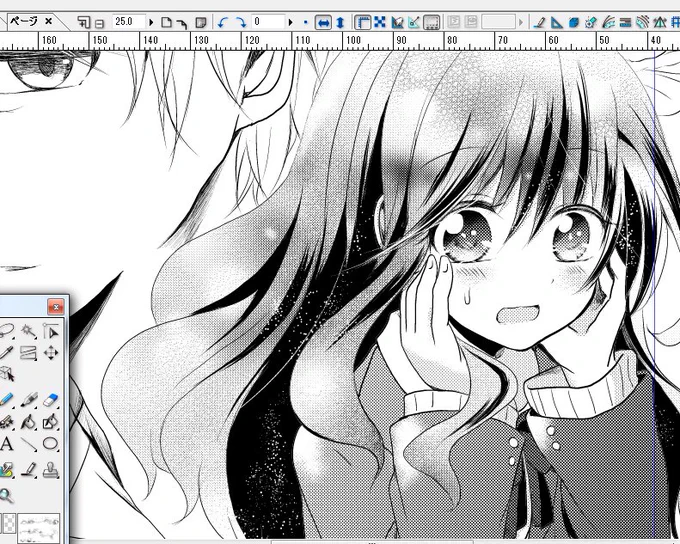This screenshot has width=680, height=544.
Task: Reset rotation with the blue dot button
Action: pos(305,22)
